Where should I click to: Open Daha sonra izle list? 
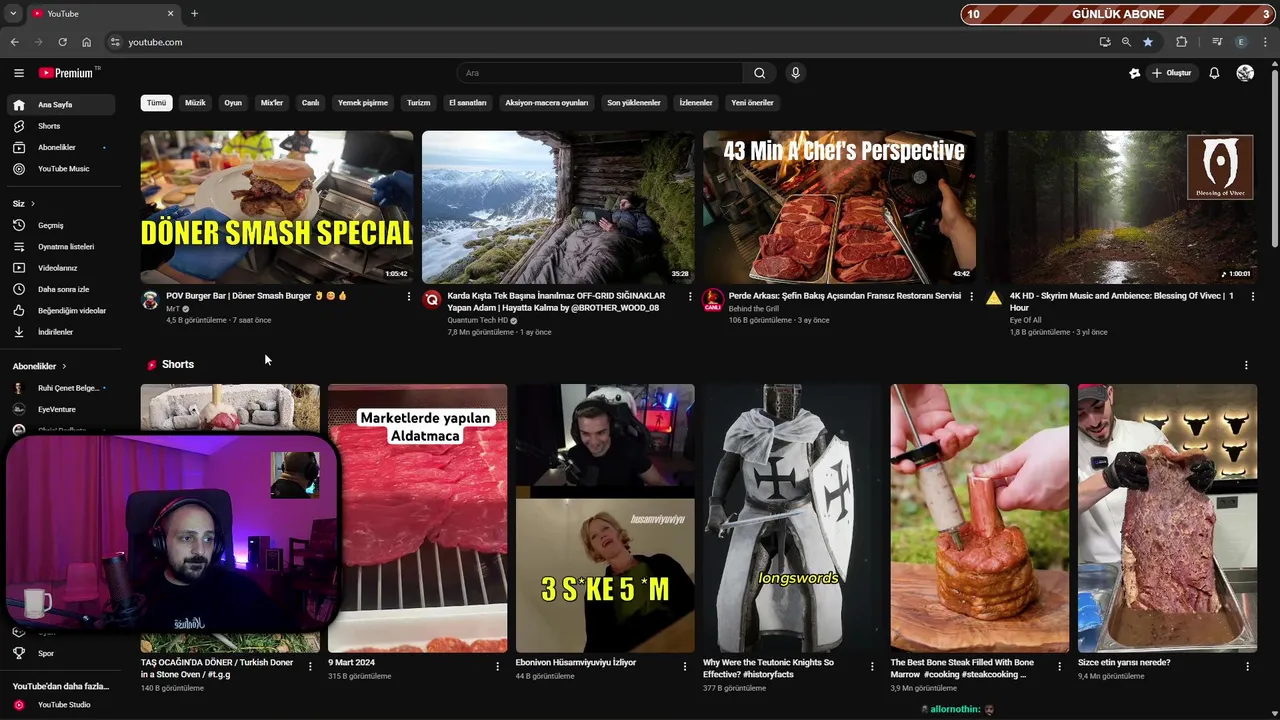tap(61, 289)
